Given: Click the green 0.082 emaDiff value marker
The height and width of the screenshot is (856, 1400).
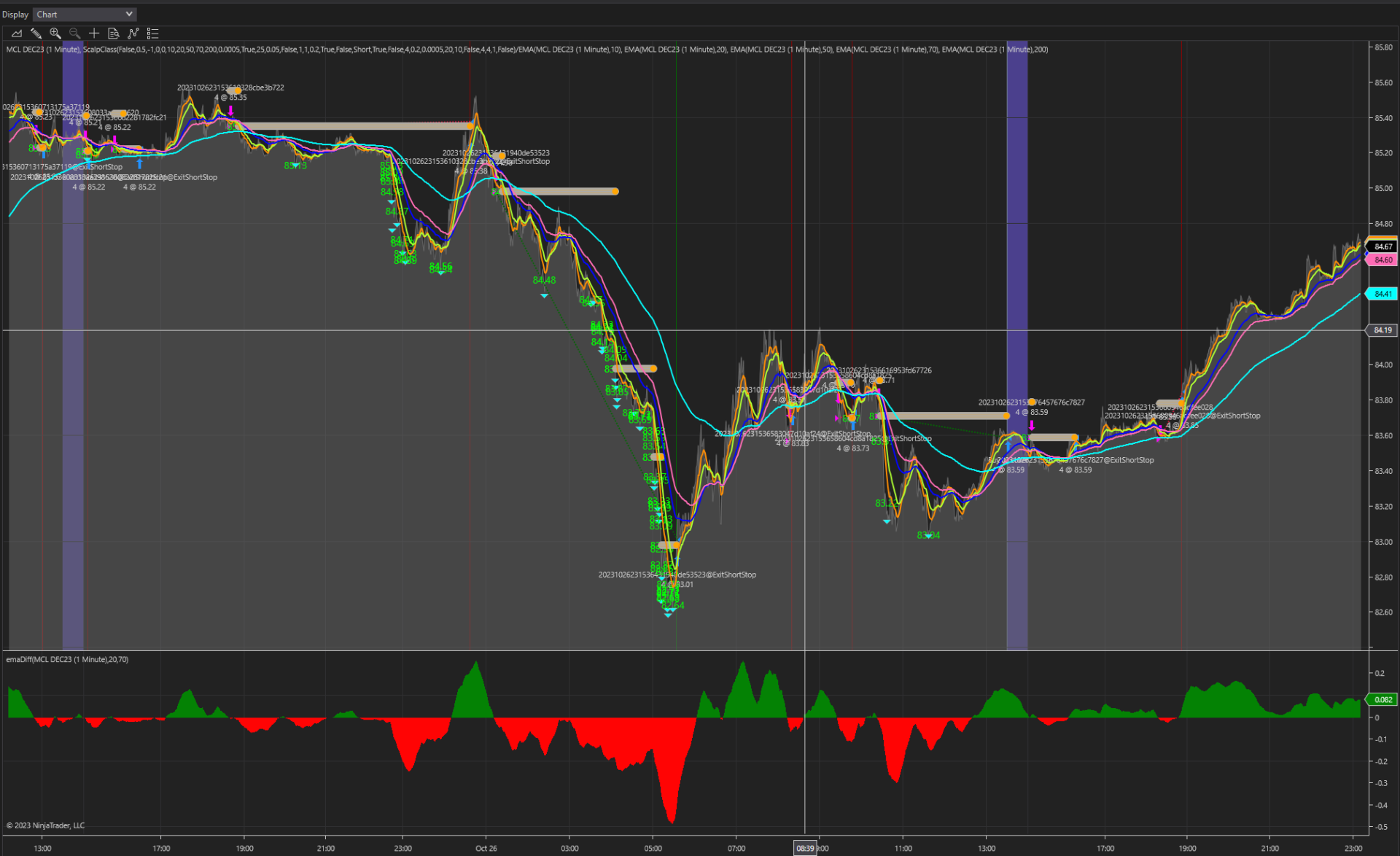Looking at the screenshot, I should click(x=1382, y=699).
